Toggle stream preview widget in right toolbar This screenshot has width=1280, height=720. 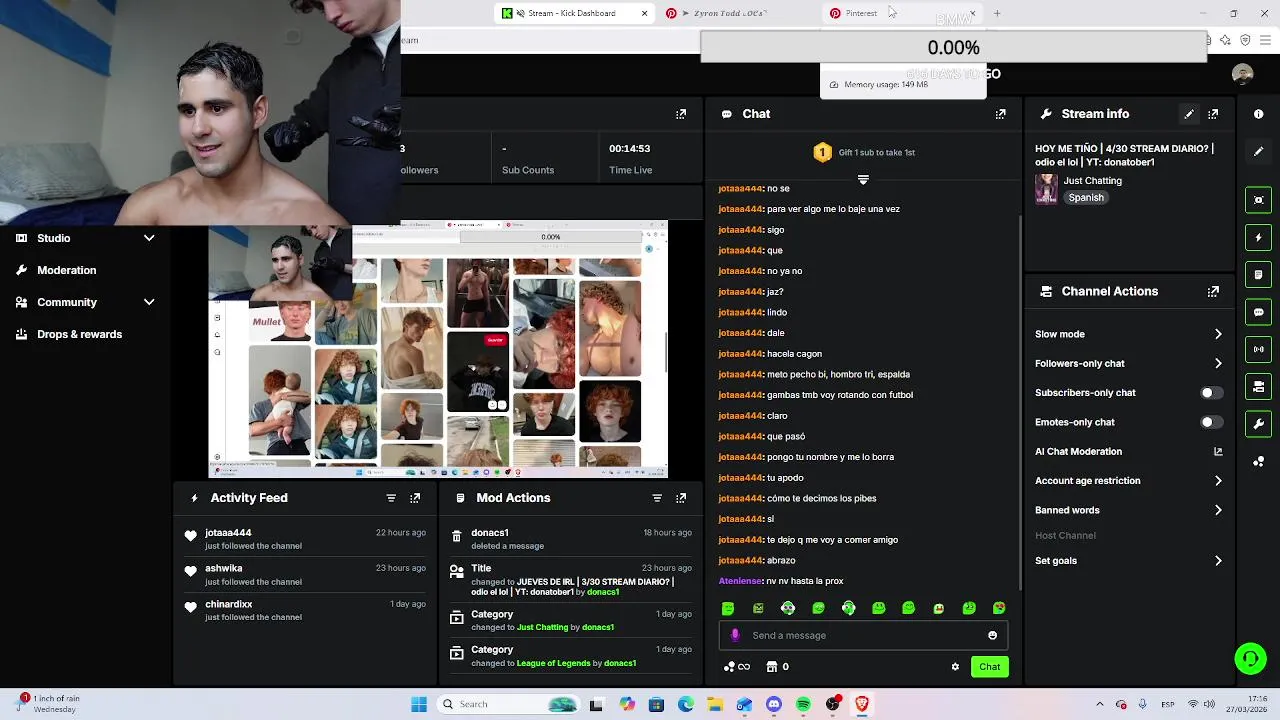coord(1259,200)
